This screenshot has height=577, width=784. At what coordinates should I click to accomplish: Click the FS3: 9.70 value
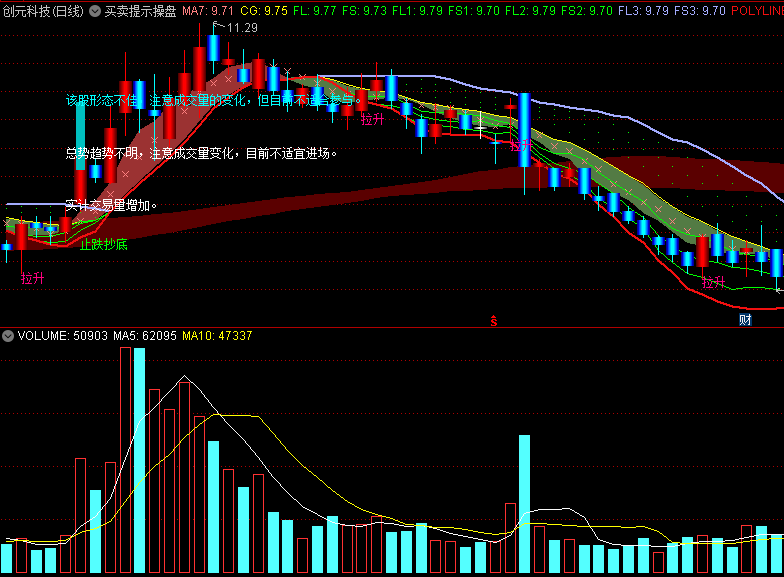pos(700,10)
